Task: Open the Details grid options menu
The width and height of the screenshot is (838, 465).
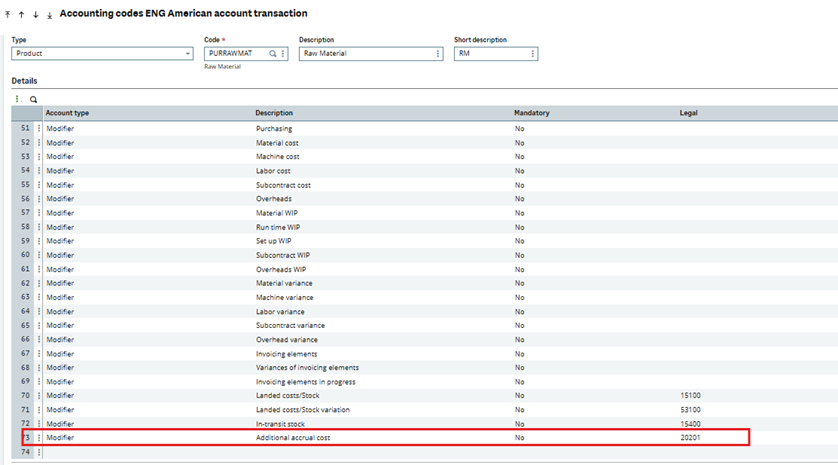Action: pyautogui.click(x=18, y=100)
